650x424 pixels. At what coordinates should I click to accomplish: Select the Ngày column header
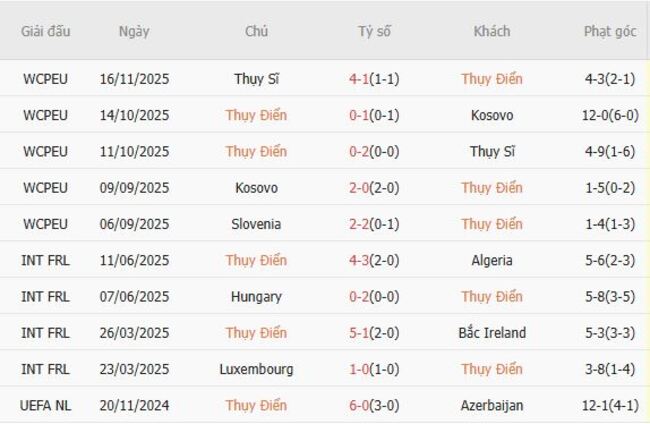[x=133, y=31]
